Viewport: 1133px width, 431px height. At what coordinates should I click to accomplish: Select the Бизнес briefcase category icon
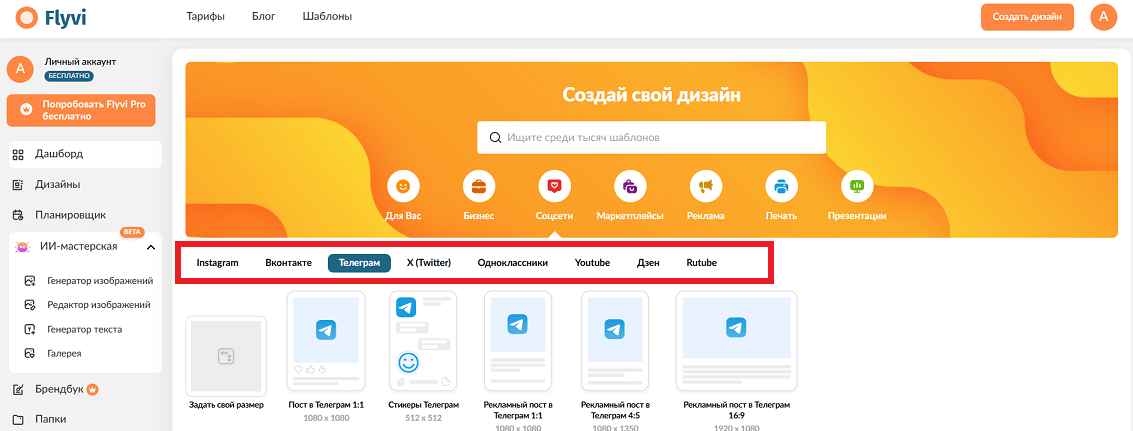(479, 187)
